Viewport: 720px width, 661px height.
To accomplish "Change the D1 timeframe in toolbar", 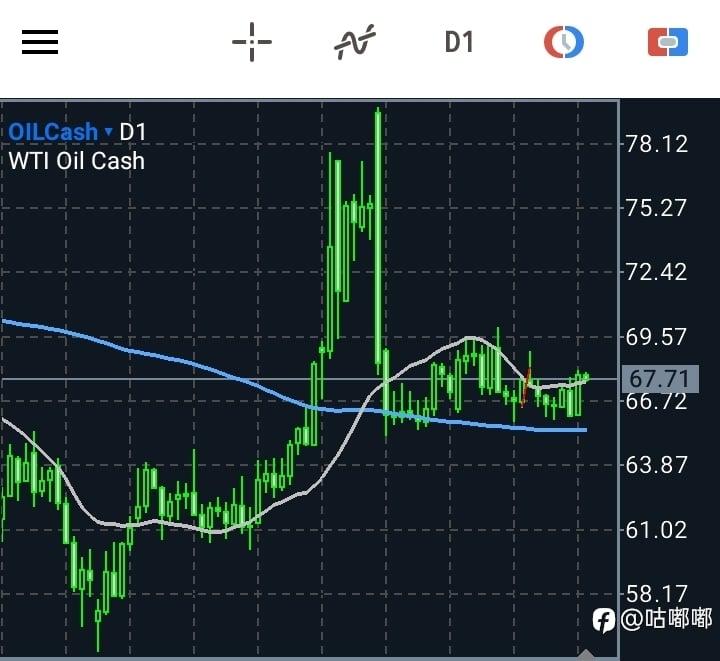I will click(459, 42).
